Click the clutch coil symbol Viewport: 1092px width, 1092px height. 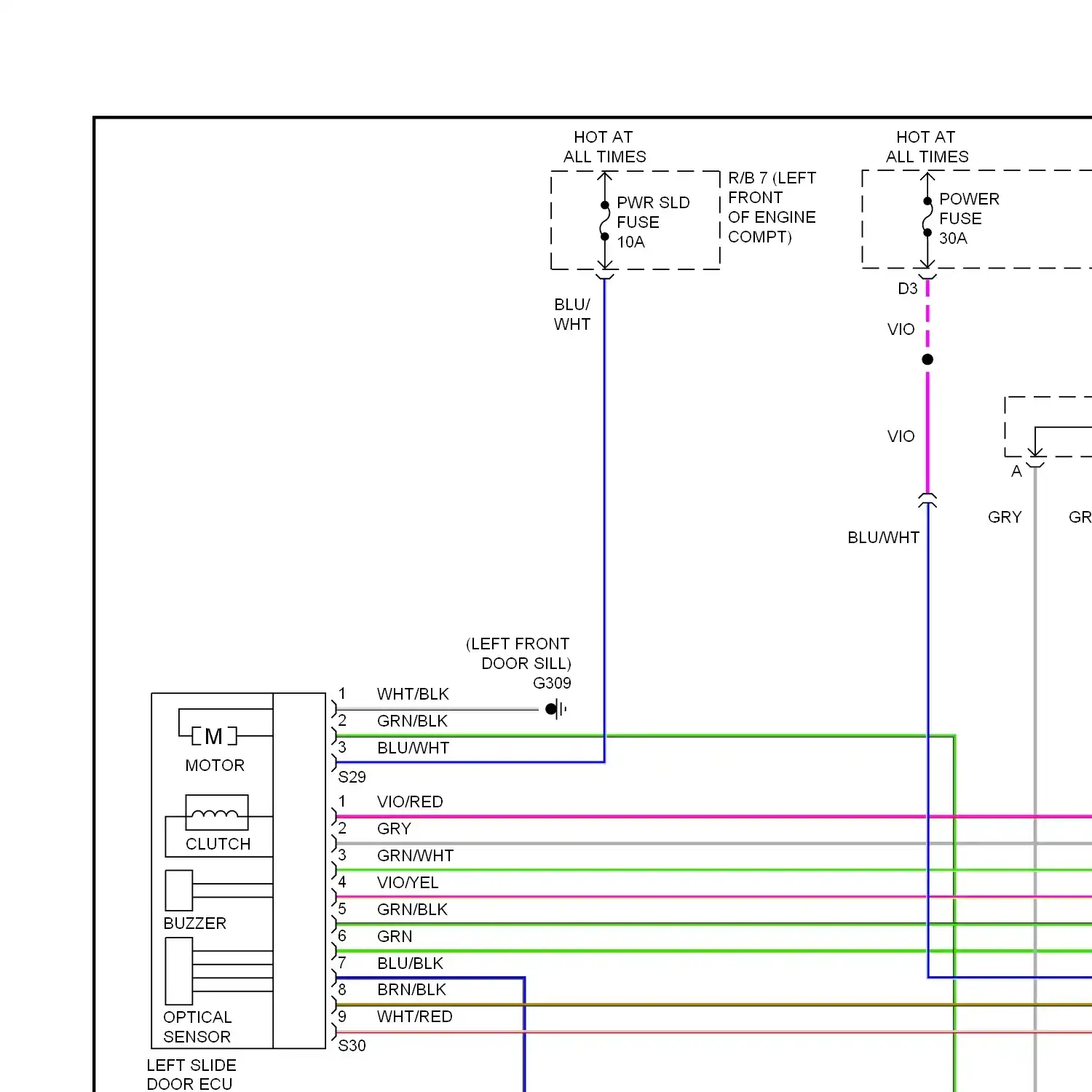(x=217, y=812)
